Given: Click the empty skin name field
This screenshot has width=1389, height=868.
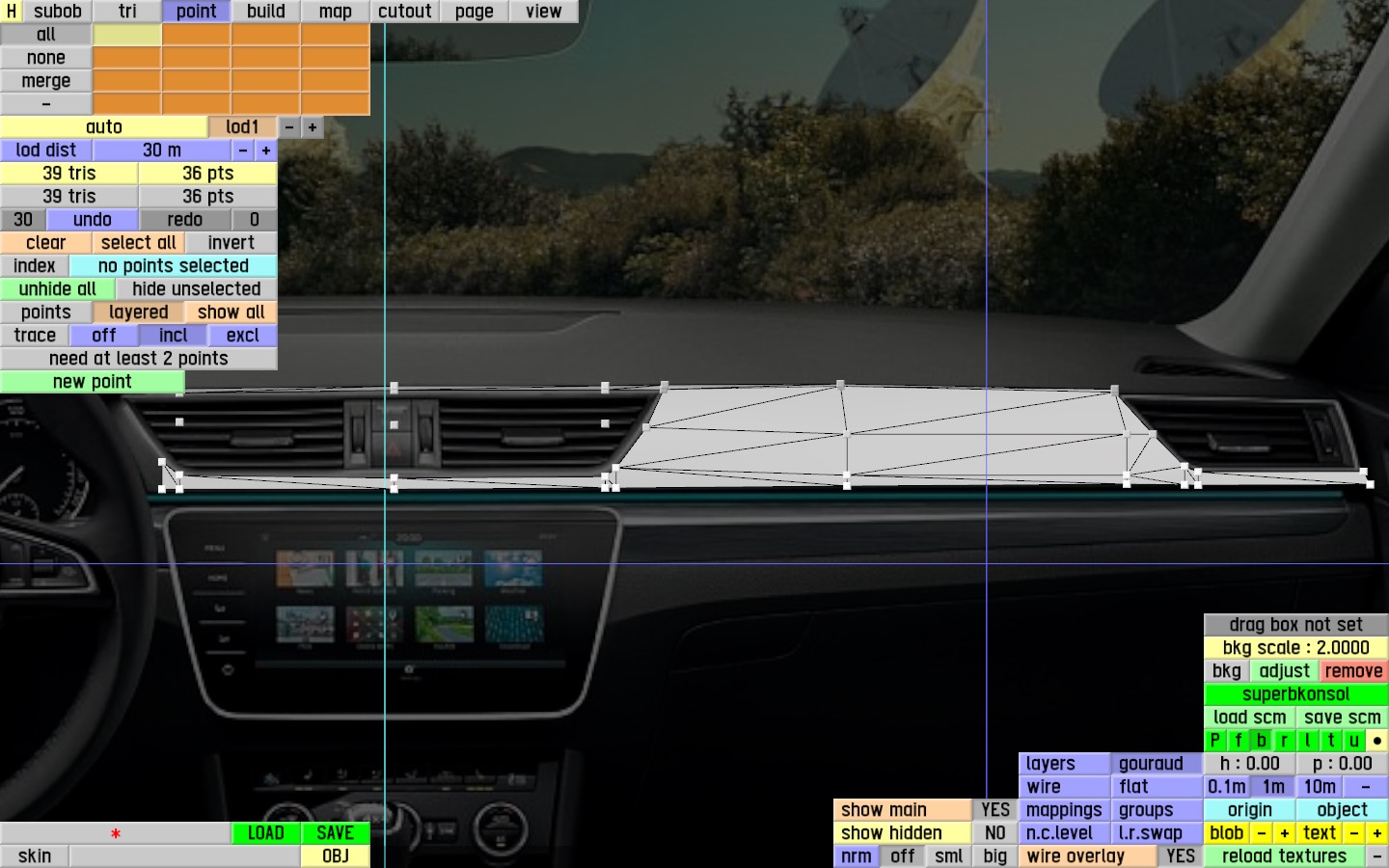Looking at the screenshot, I should tap(185, 856).
